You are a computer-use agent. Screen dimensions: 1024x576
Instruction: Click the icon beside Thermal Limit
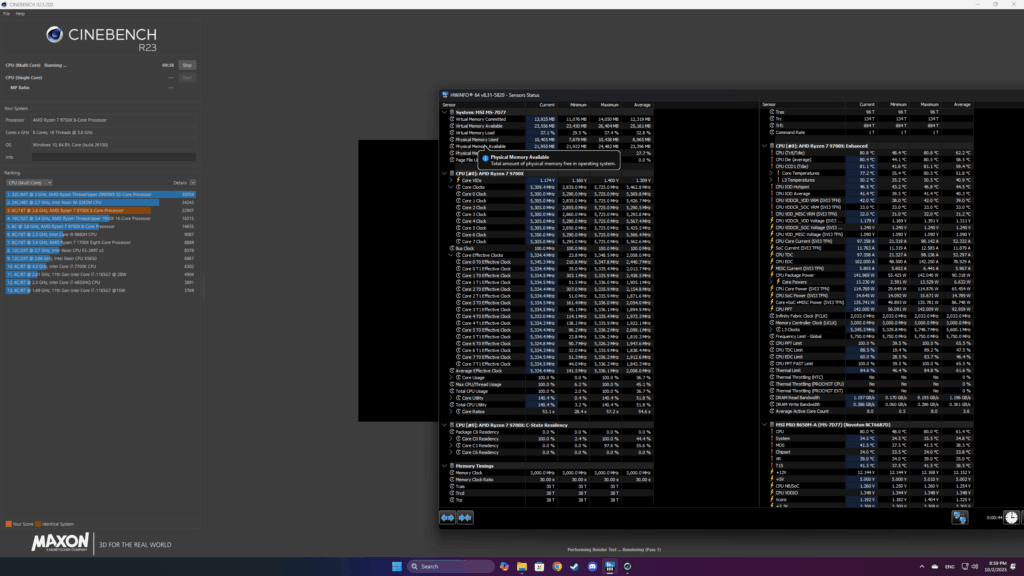[772, 370]
